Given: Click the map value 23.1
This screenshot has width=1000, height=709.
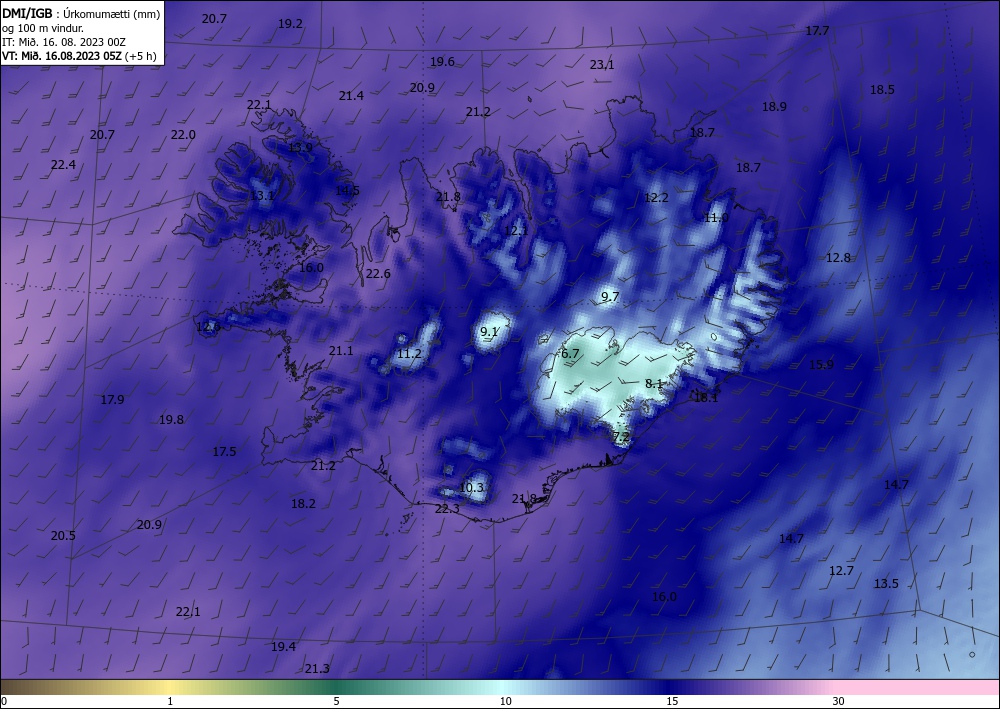Looking at the screenshot, I should click(601, 64).
